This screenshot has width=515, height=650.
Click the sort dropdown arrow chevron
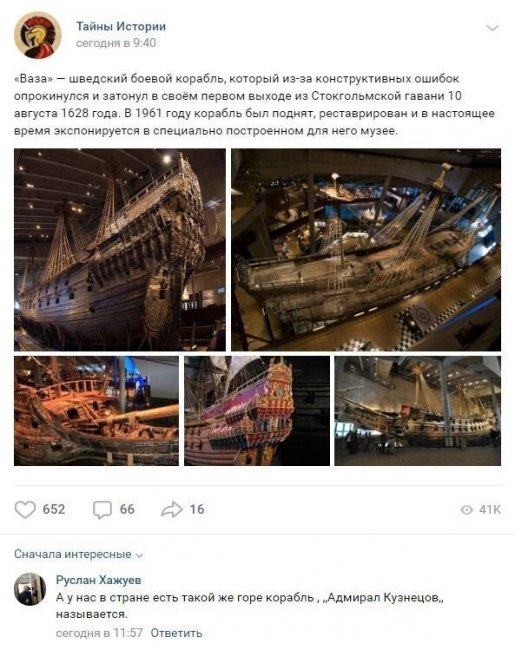click(x=139, y=555)
